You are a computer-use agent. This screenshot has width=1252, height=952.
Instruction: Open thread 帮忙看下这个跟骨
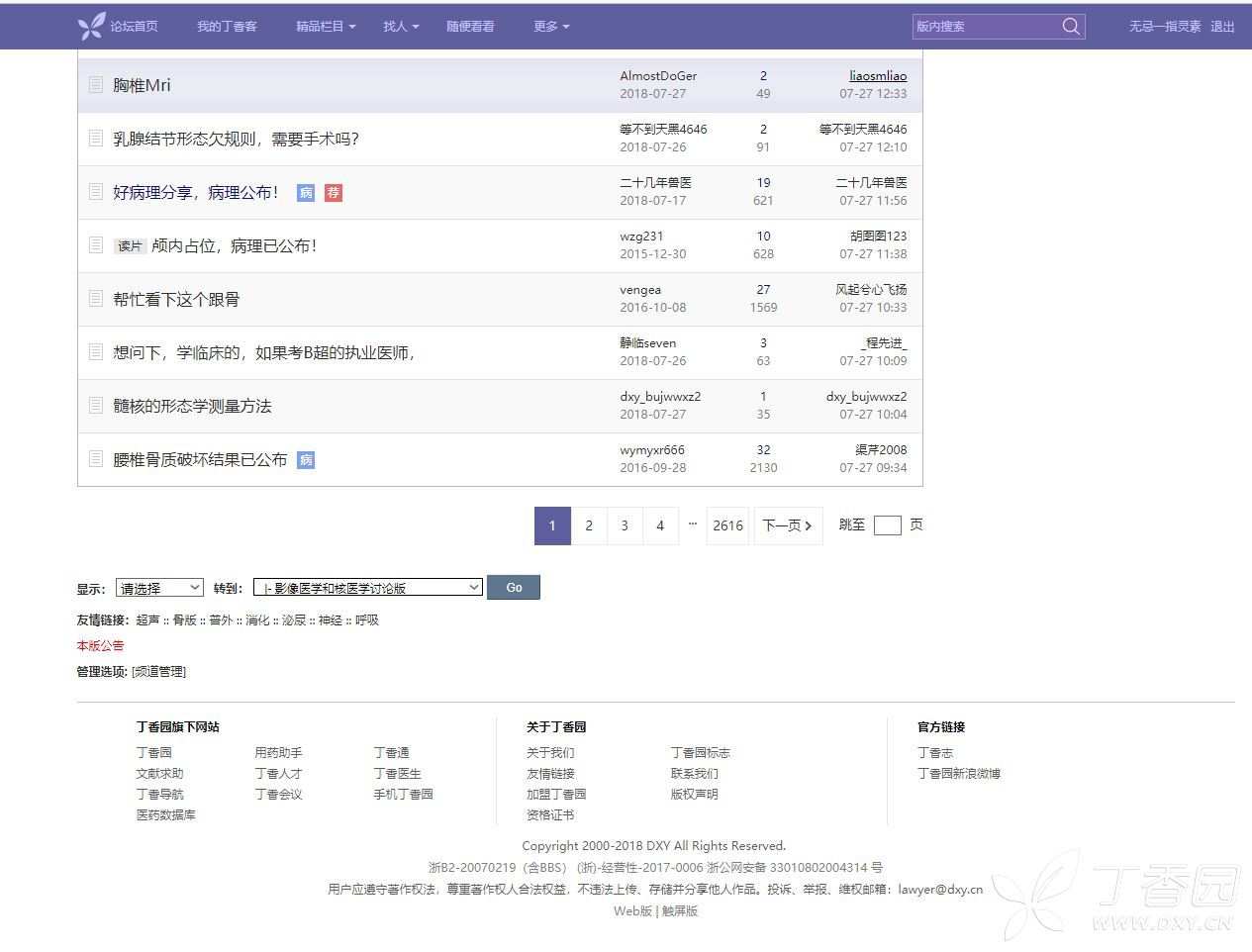[176, 299]
